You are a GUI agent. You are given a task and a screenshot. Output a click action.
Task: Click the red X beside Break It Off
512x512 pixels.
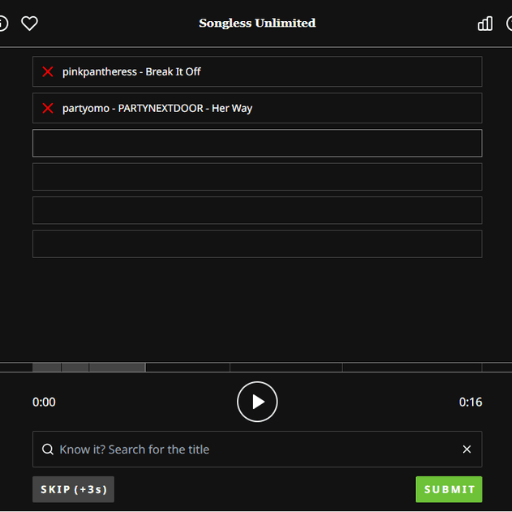[48, 72]
